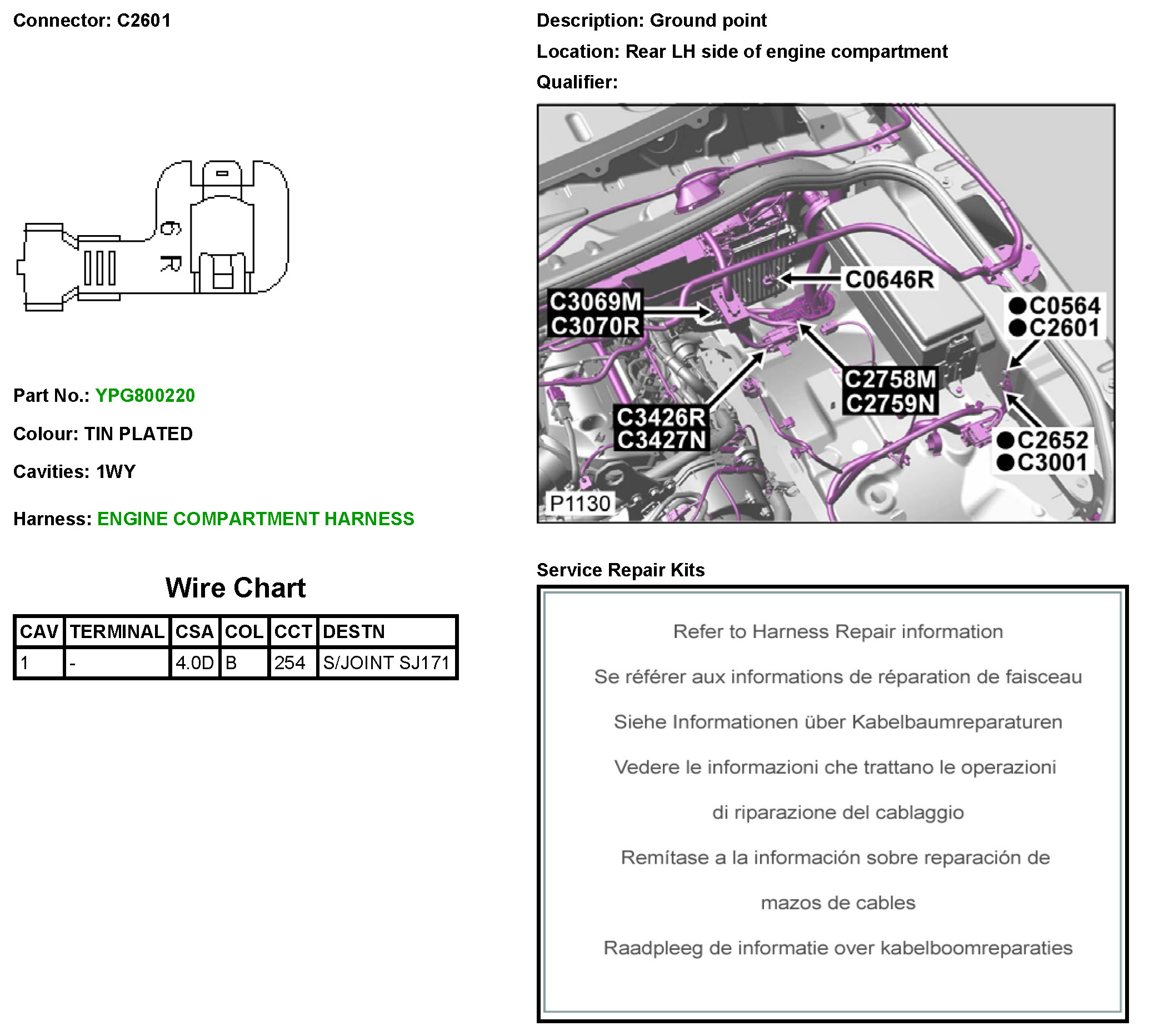Click the Wire Chart heading

point(236,588)
